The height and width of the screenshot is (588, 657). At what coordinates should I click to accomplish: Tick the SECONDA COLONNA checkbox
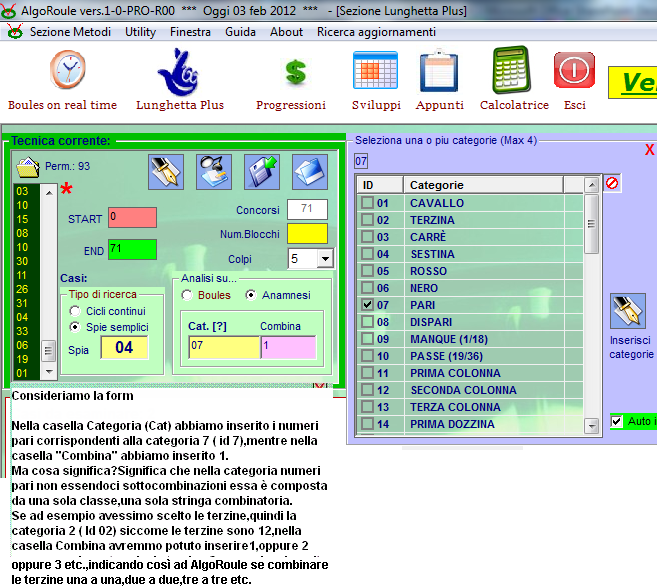367,390
